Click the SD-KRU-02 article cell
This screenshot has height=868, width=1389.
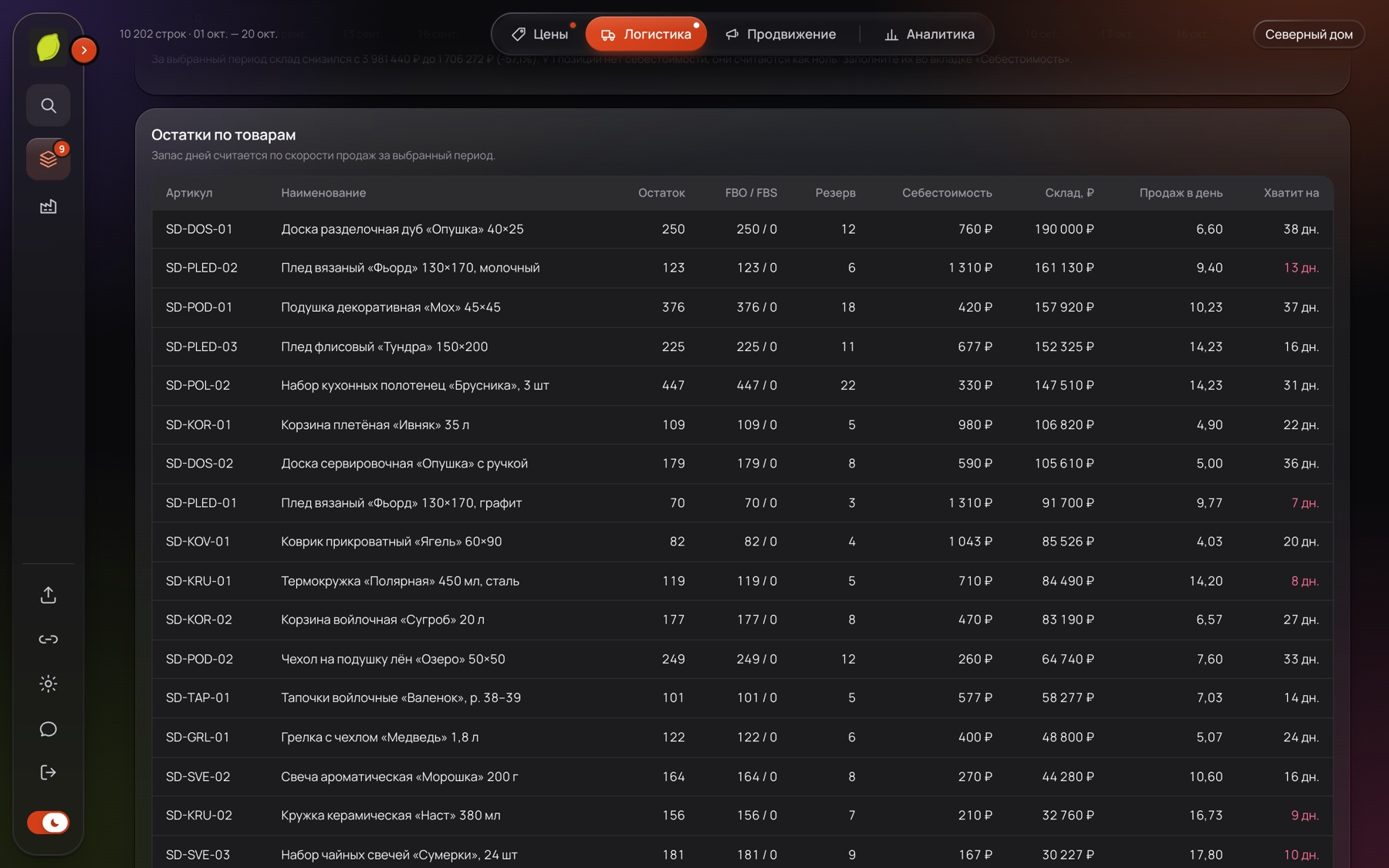199,815
